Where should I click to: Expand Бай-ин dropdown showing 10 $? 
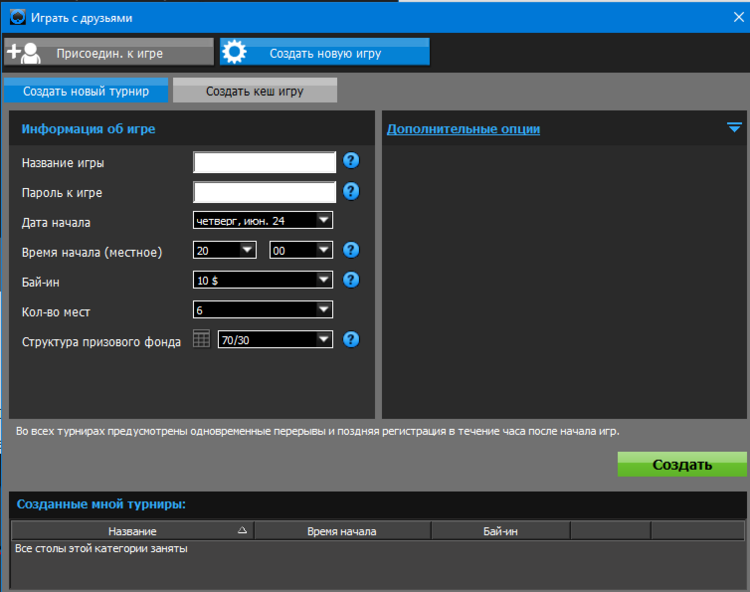click(263, 281)
